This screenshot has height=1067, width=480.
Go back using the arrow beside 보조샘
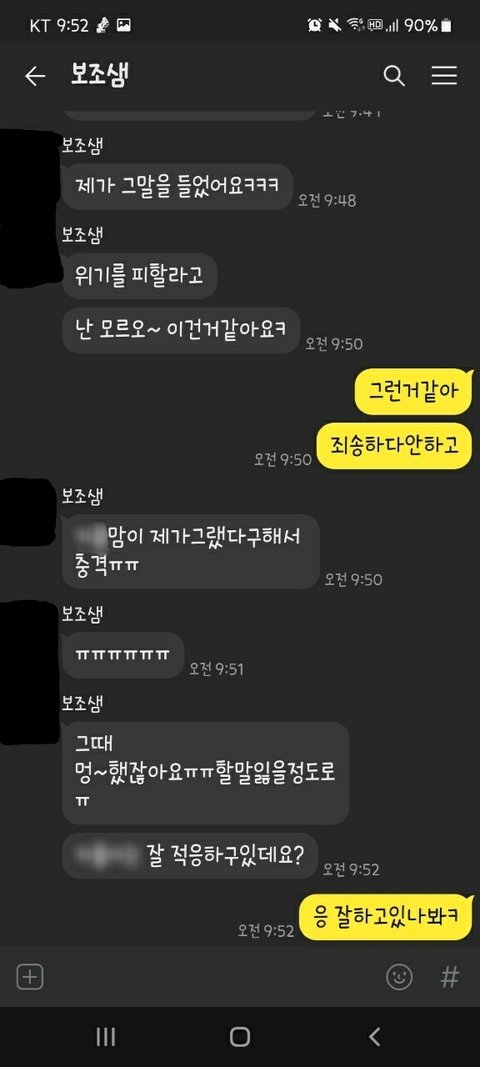(x=35, y=76)
